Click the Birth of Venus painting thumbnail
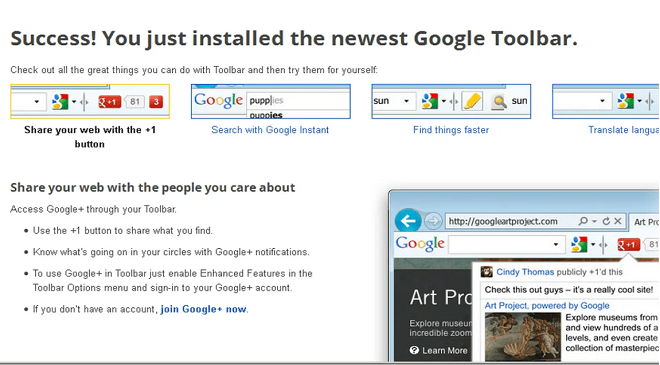 pyautogui.click(x=523, y=337)
